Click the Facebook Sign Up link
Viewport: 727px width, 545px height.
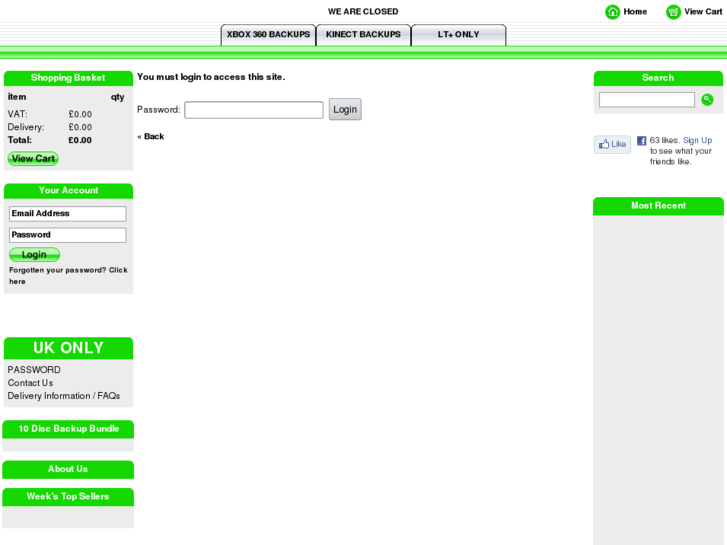coord(697,140)
